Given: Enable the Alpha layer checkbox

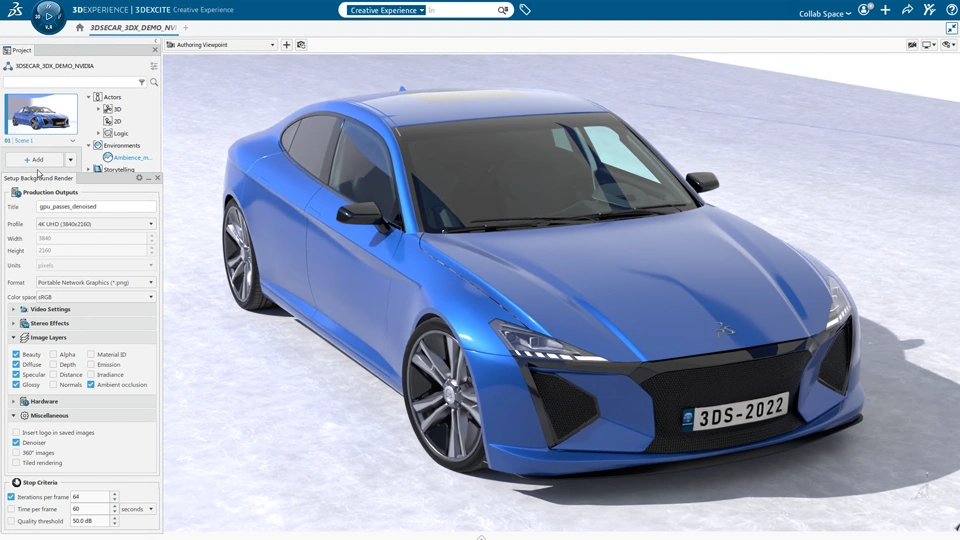Looking at the screenshot, I should (x=53, y=354).
